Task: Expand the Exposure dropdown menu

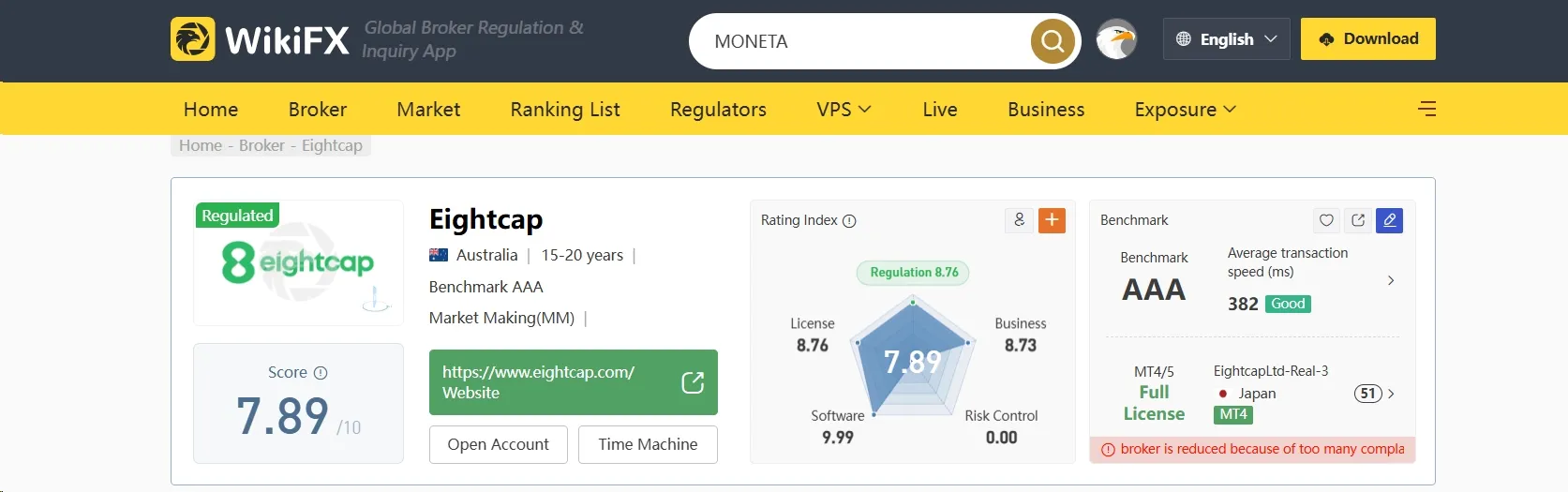Action: 1185,110
